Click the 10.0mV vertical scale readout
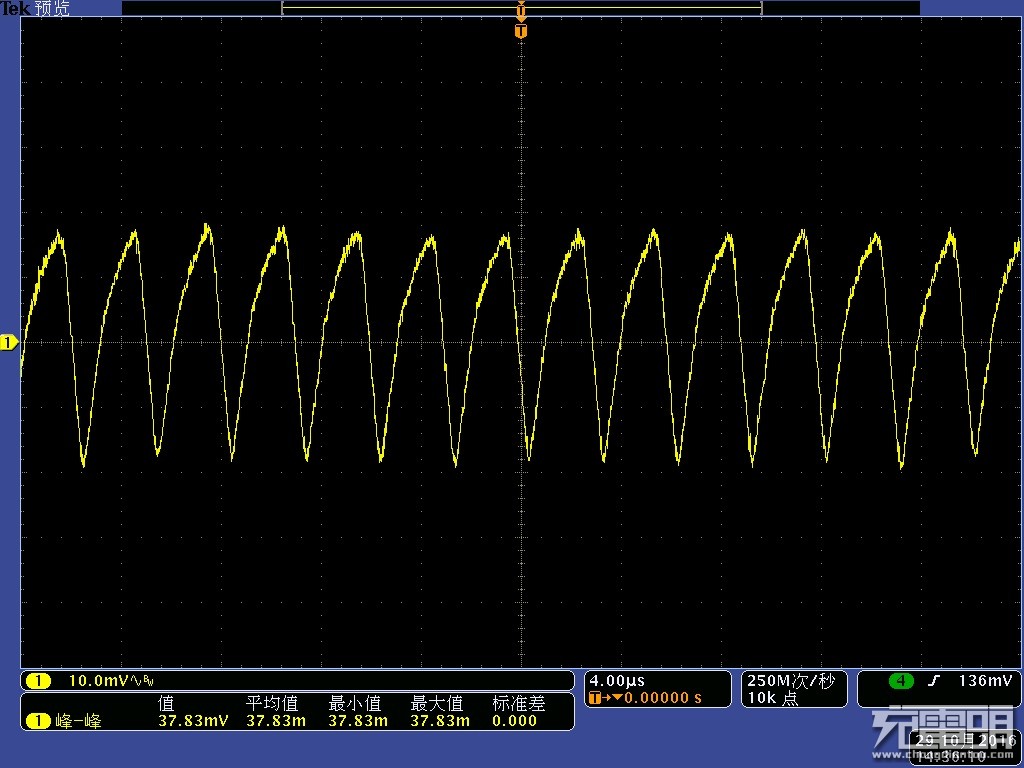The image size is (1024, 768). click(98, 681)
